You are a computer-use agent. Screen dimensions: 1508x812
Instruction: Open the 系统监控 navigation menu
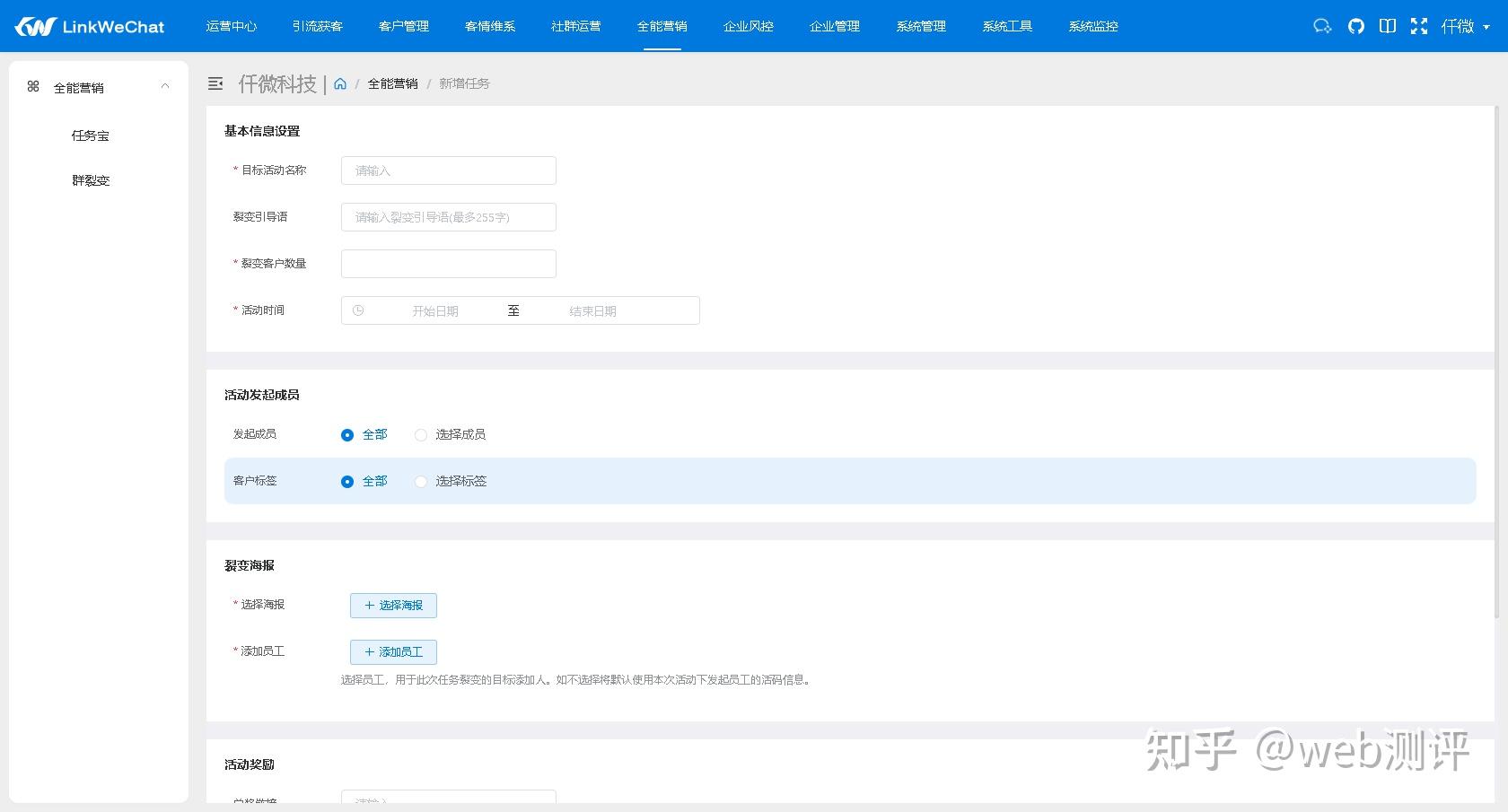pos(1092,26)
